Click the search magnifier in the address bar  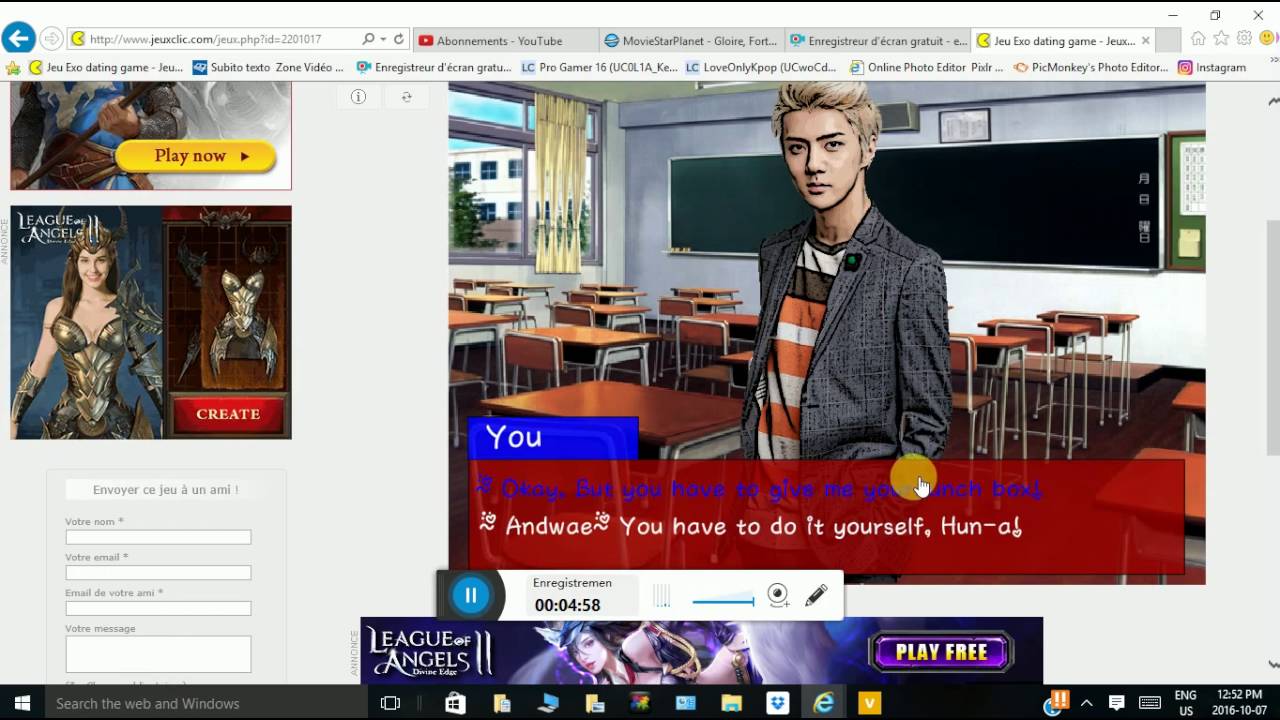tap(368, 39)
